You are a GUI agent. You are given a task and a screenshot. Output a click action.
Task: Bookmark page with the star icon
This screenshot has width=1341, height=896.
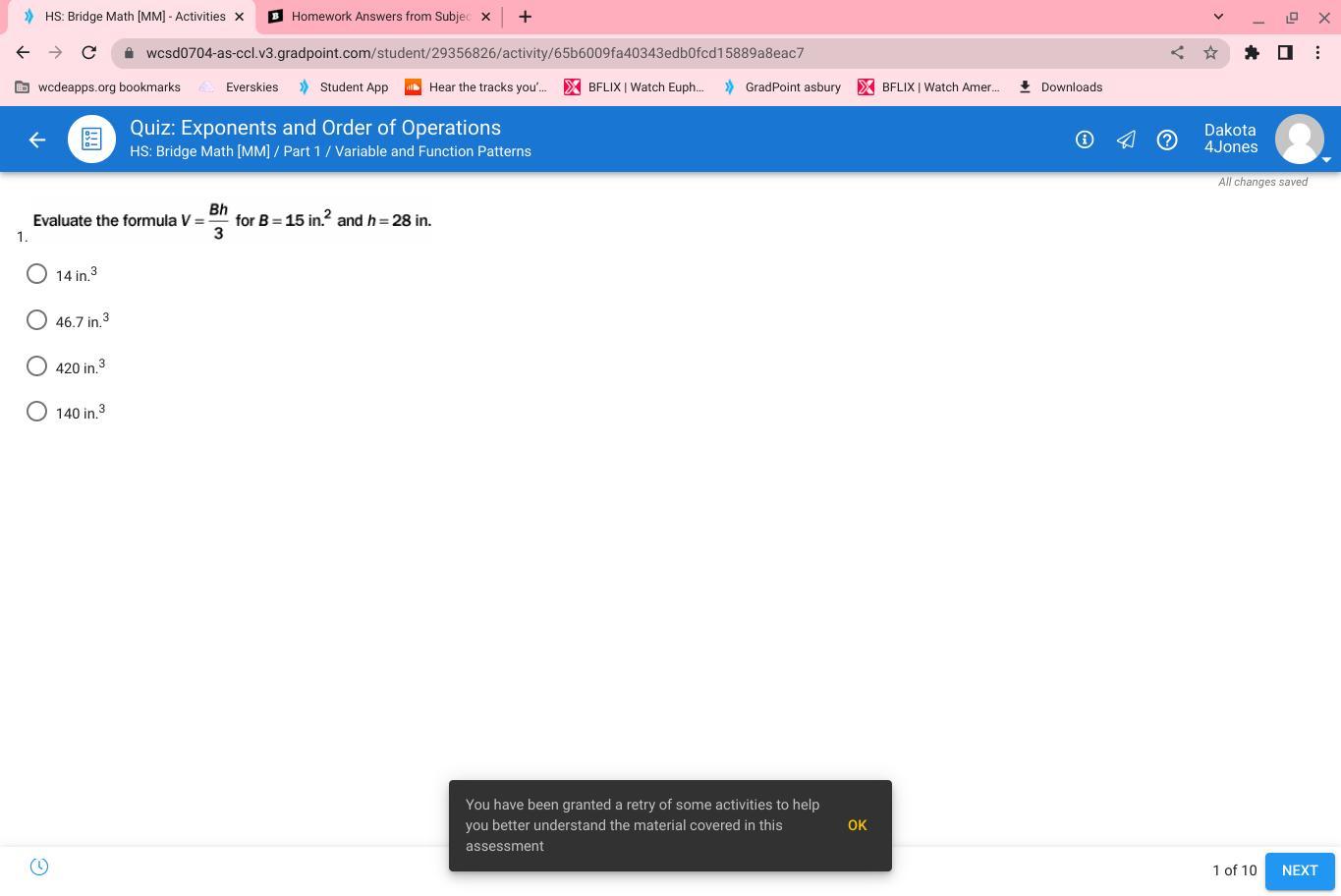click(x=1210, y=53)
